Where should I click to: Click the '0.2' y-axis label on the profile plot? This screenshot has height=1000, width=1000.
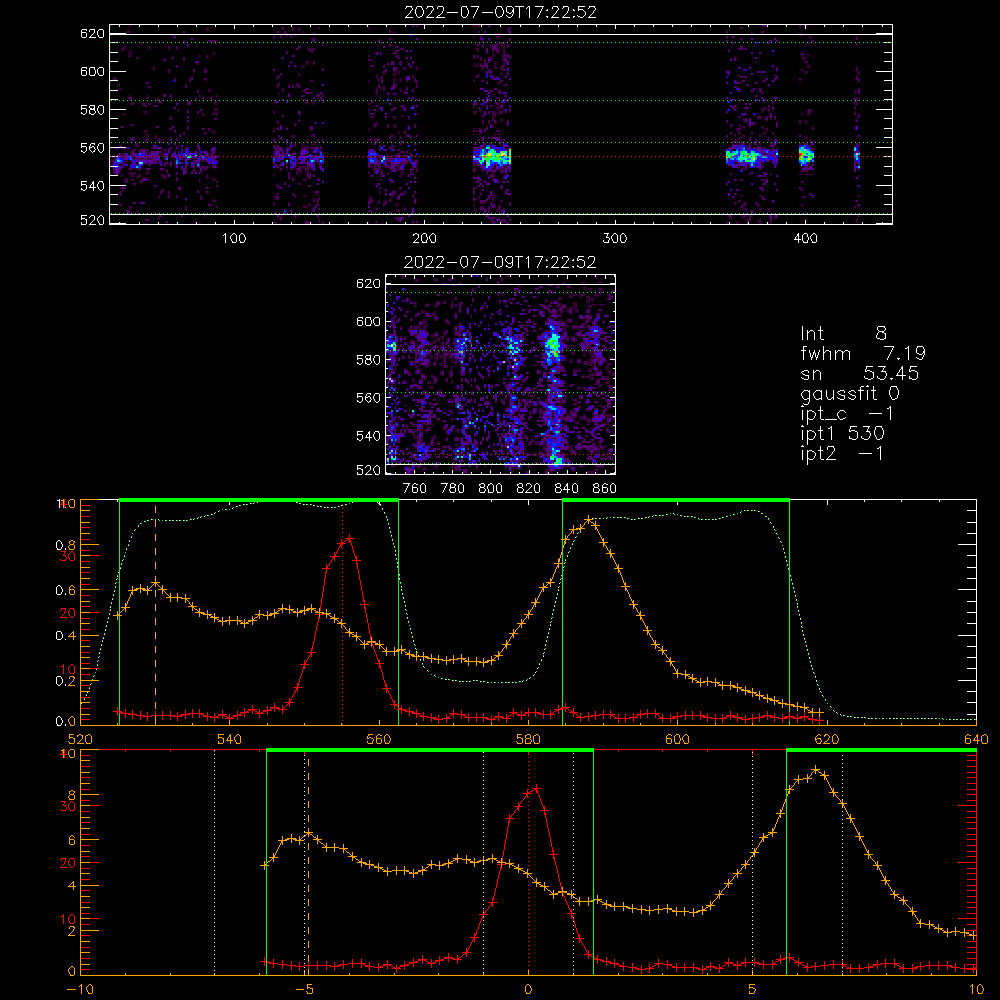tap(64, 681)
